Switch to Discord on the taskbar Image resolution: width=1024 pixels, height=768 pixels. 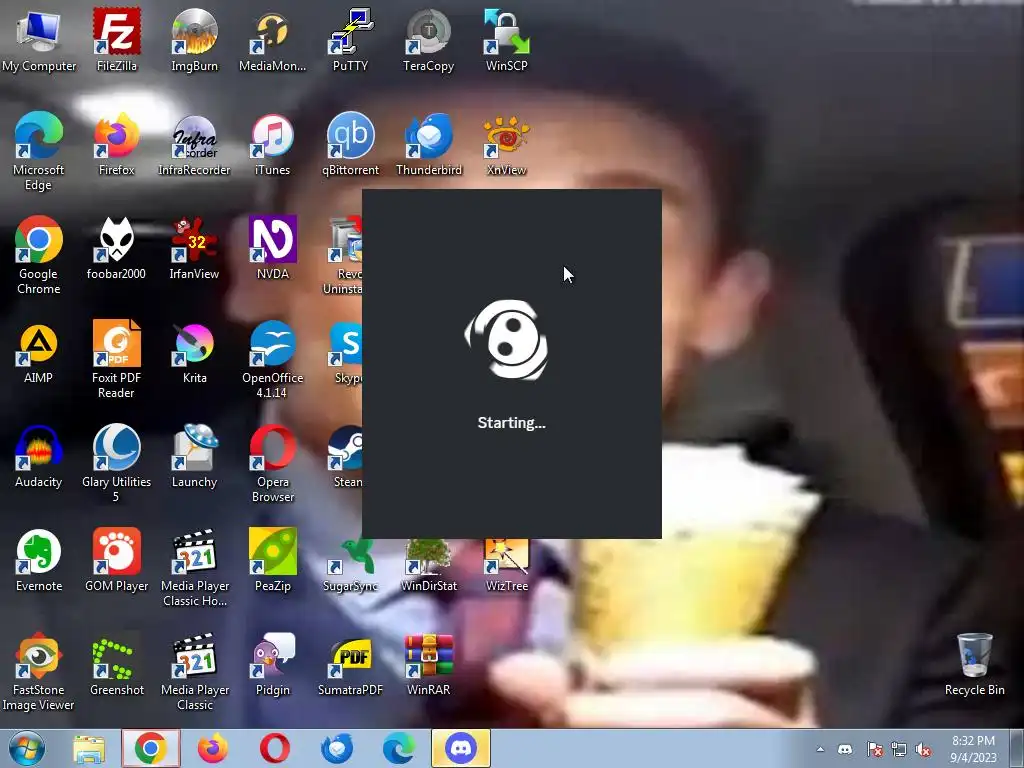(460, 748)
